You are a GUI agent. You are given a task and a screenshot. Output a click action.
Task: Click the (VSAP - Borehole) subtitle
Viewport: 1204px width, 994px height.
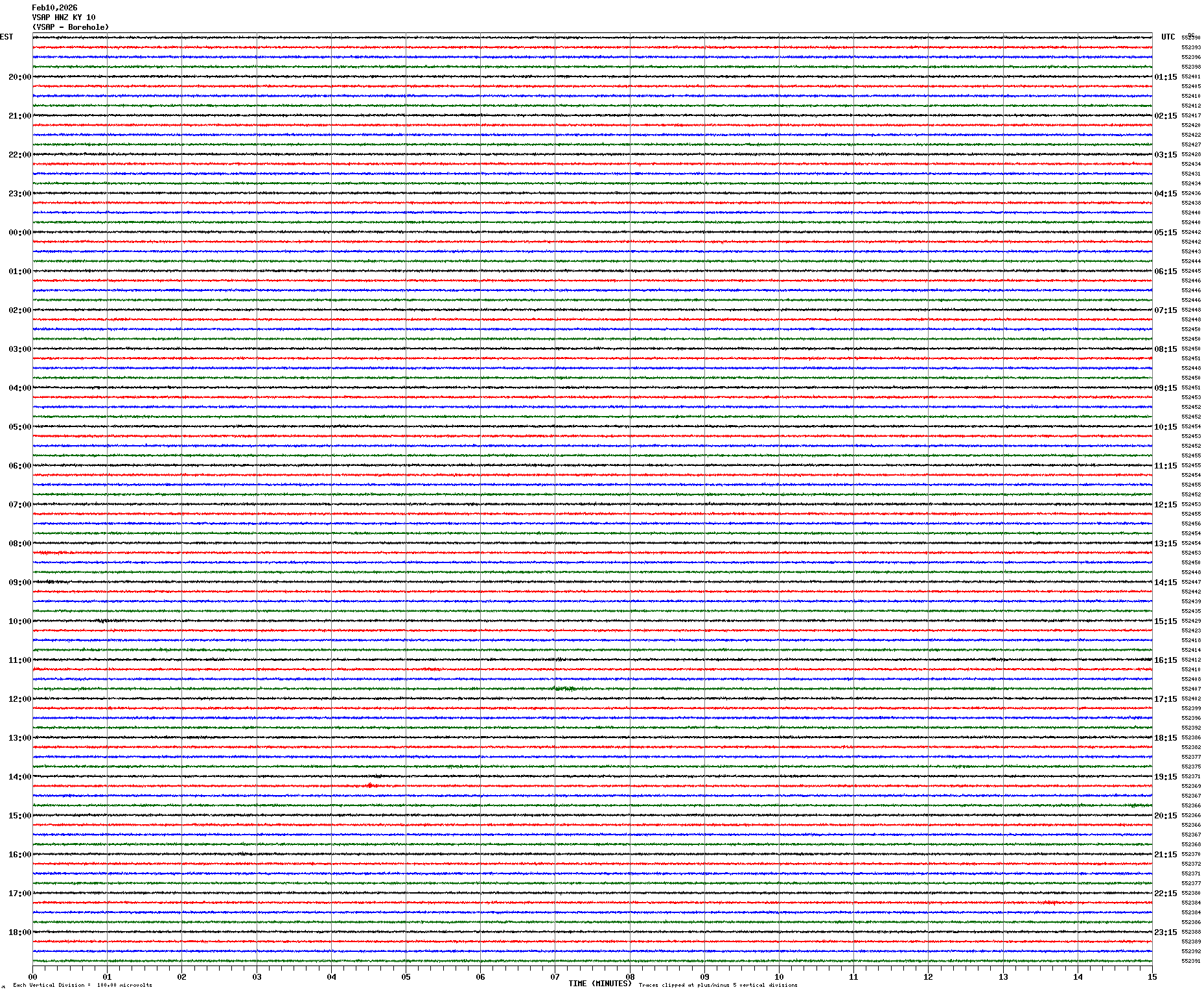[71, 27]
